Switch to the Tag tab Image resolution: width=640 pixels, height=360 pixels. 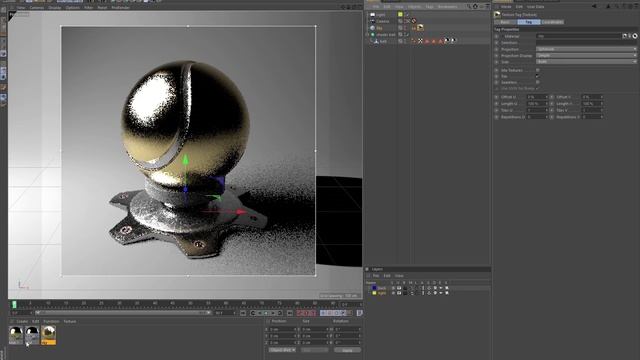529,22
